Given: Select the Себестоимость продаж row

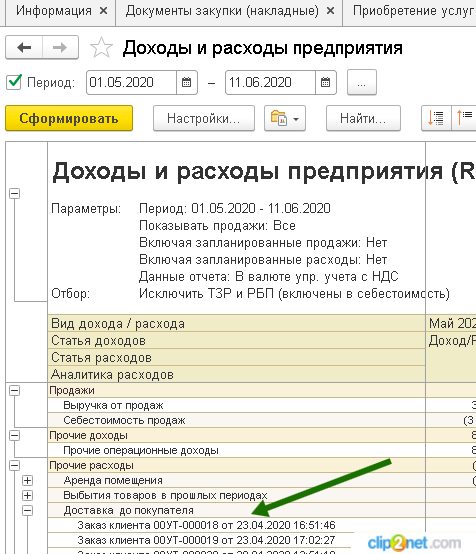Looking at the screenshot, I should [x=236, y=420].
